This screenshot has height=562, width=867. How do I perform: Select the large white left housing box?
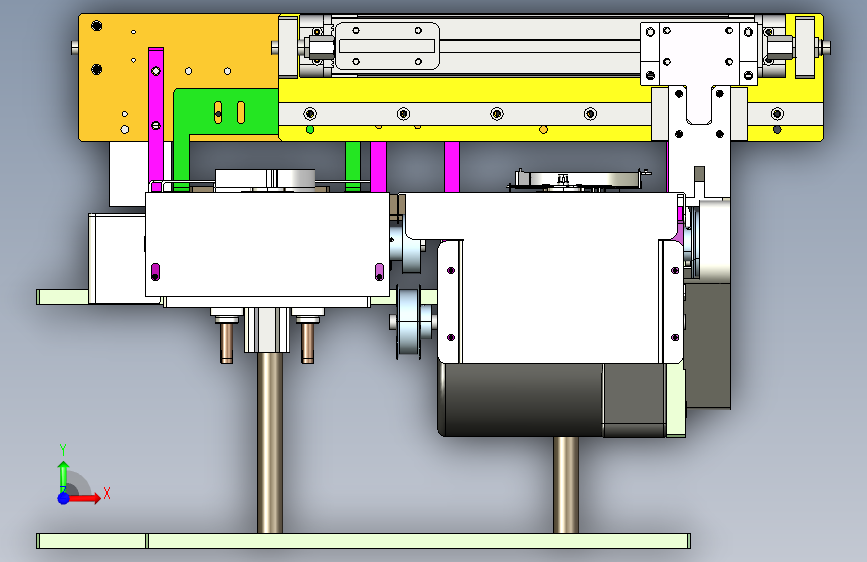point(267,244)
